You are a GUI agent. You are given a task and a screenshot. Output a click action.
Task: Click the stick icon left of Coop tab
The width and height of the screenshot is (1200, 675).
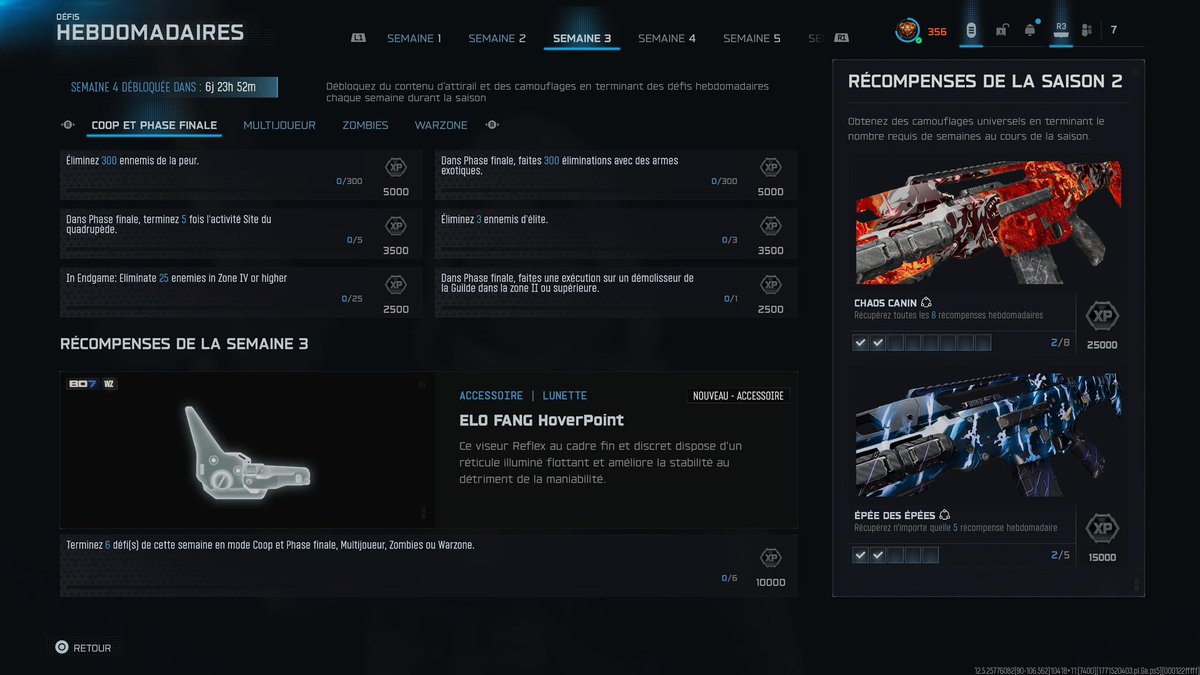(x=68, y=125)
